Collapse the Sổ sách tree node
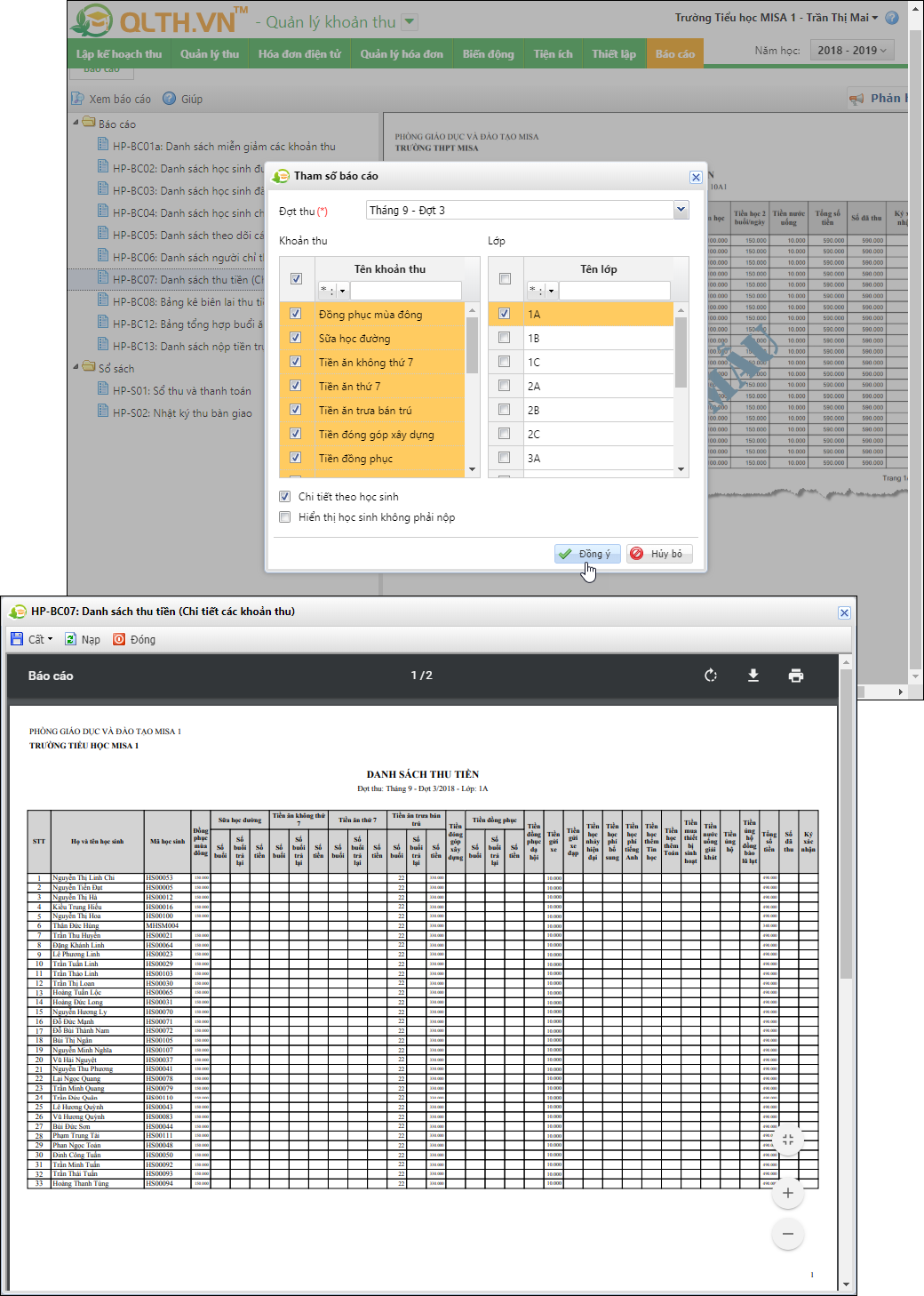 (x=76, y=367)
